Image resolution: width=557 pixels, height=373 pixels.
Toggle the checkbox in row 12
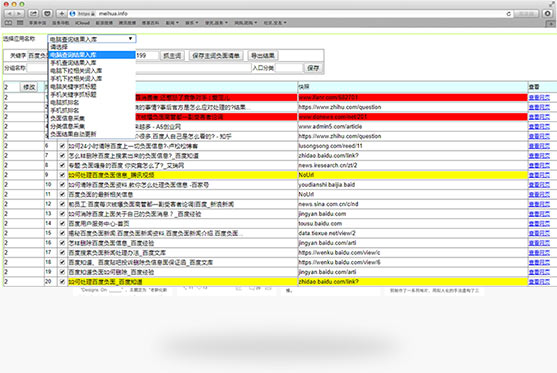pos(62,204)
